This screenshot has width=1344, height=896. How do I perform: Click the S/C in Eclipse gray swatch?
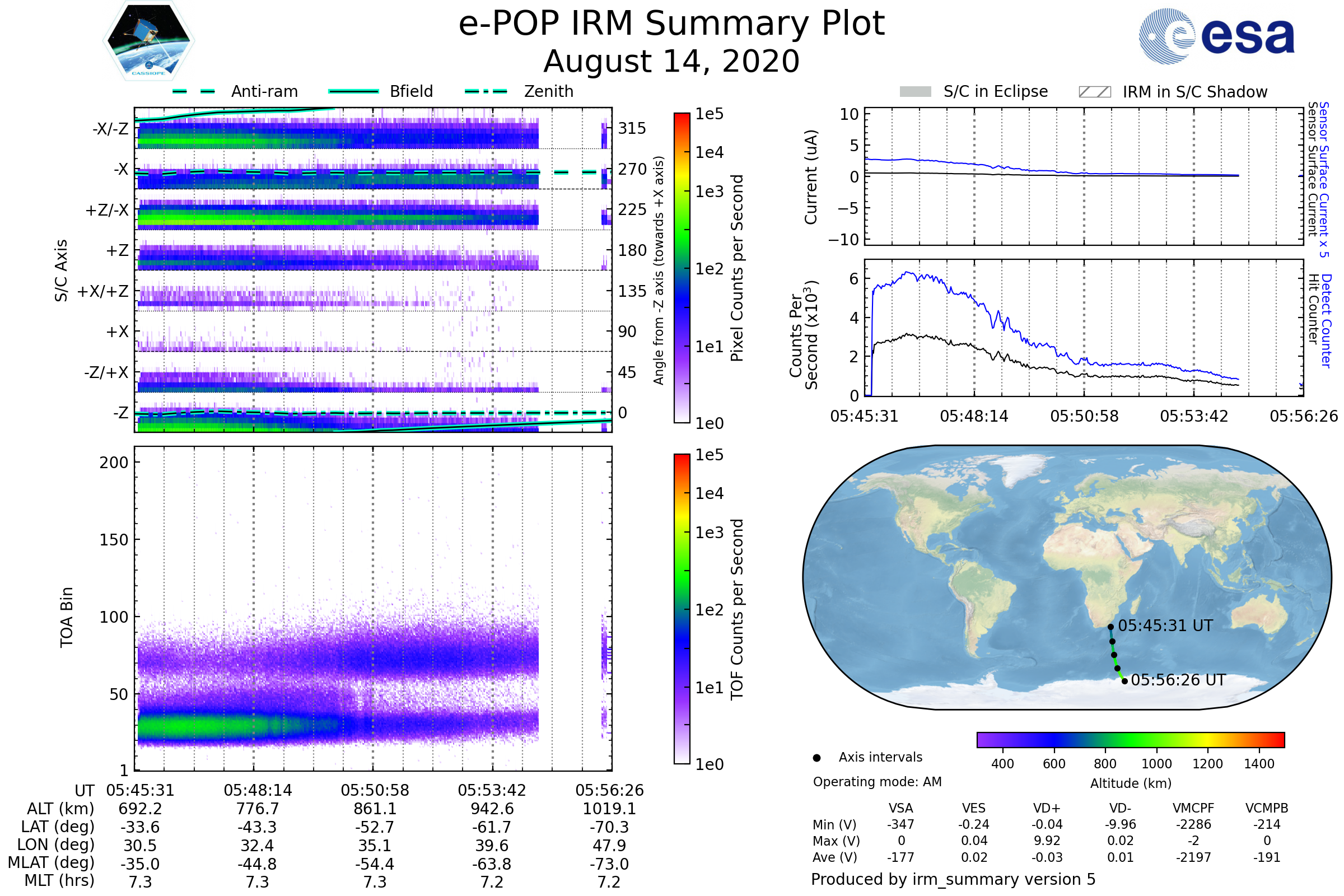[916, 92]
